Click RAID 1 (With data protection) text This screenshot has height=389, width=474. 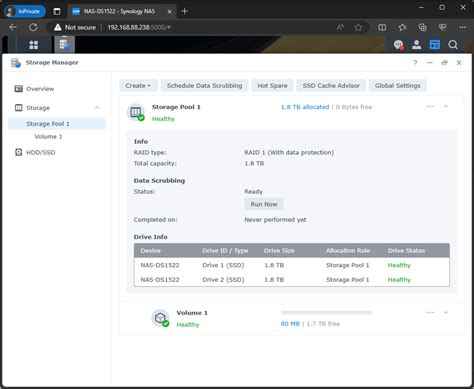(289, 152)
